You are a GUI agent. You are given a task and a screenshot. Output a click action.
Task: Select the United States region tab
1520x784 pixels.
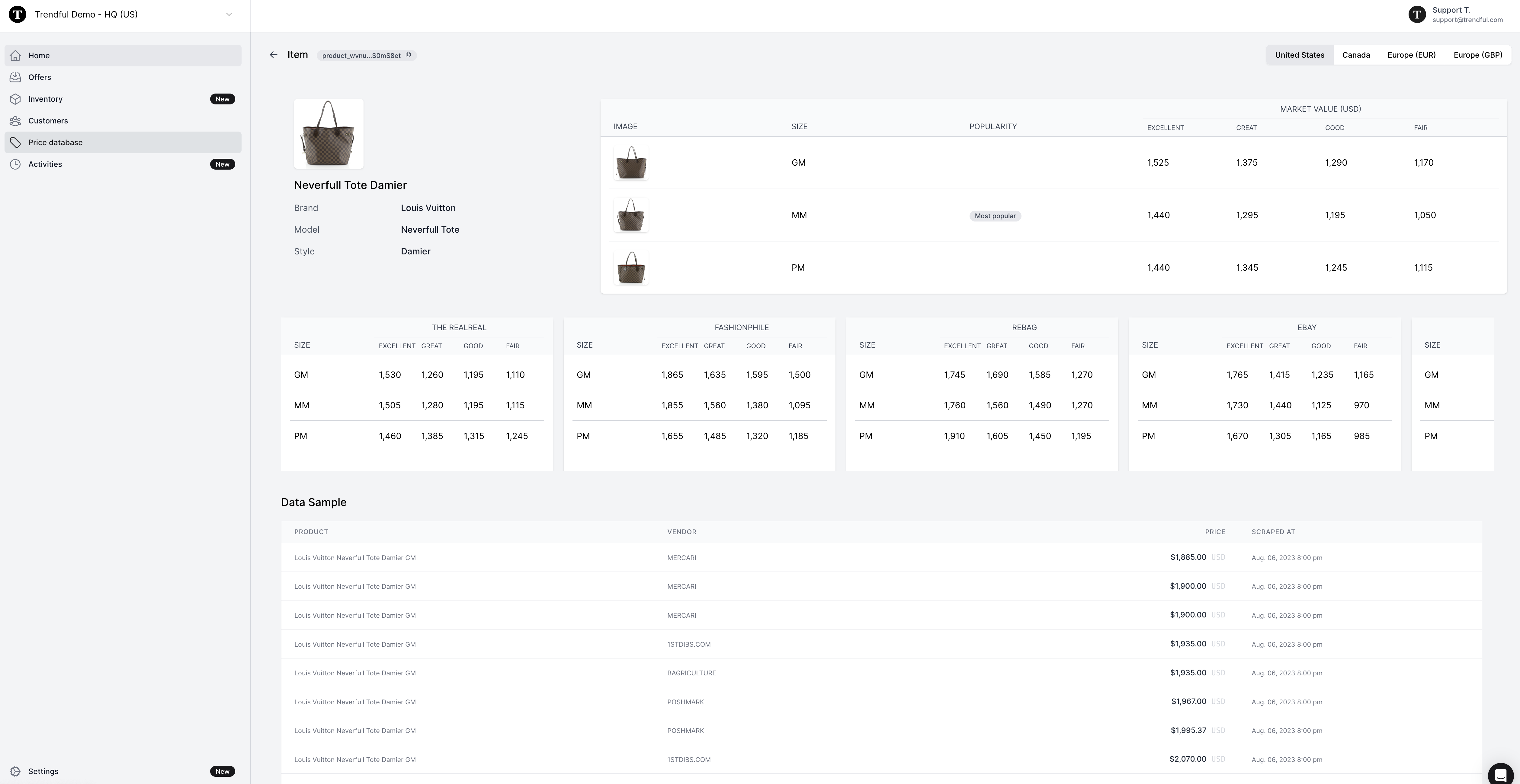(x=1299, y=55)
